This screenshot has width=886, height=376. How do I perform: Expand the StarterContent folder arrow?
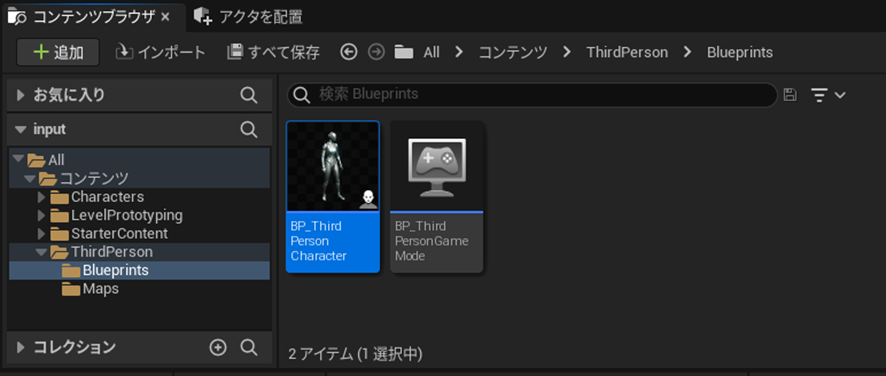41,234
